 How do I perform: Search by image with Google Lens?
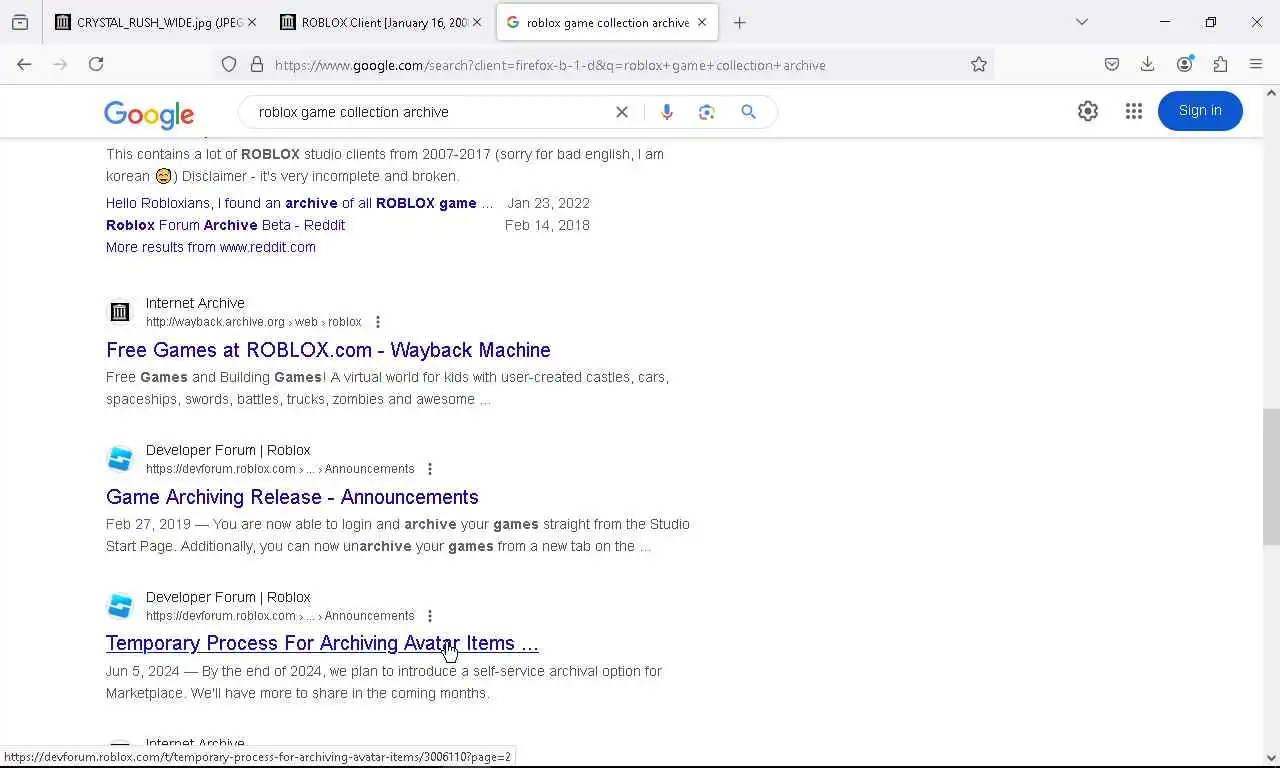coord(707,112)
